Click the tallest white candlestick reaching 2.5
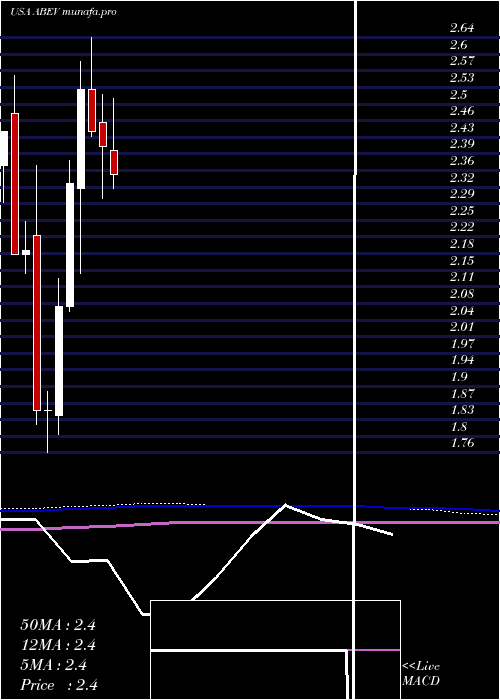The width and height of the screenshot is (500, 700). click(81, 139)
